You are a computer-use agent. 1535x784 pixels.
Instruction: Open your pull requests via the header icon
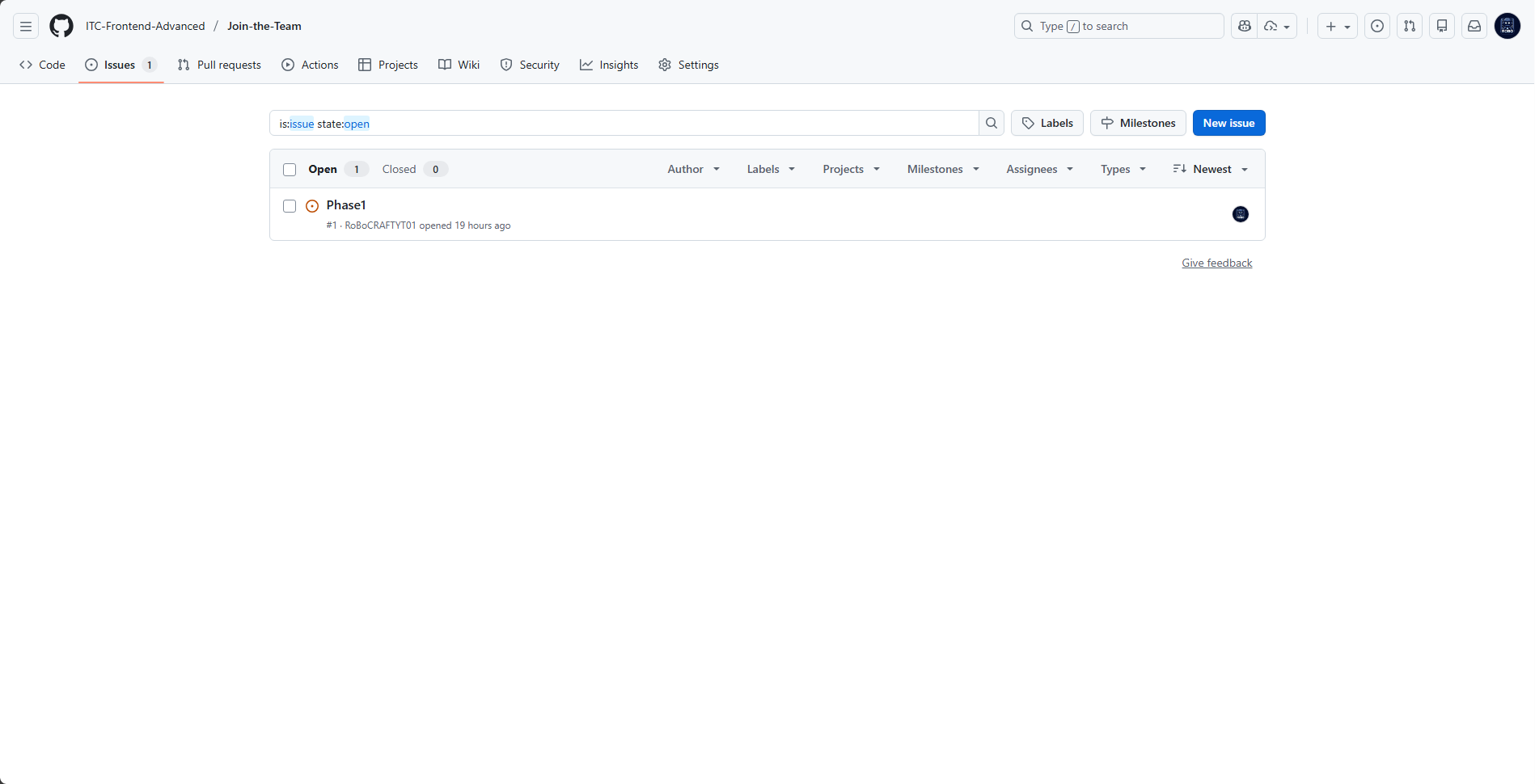(x=1409, y=25)
